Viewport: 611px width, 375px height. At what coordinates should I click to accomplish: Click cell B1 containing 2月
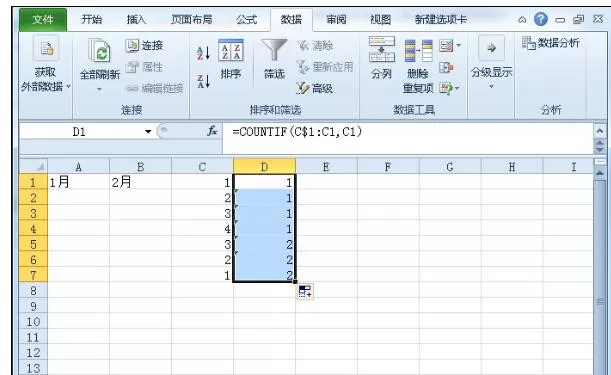[x=140, y=182]
